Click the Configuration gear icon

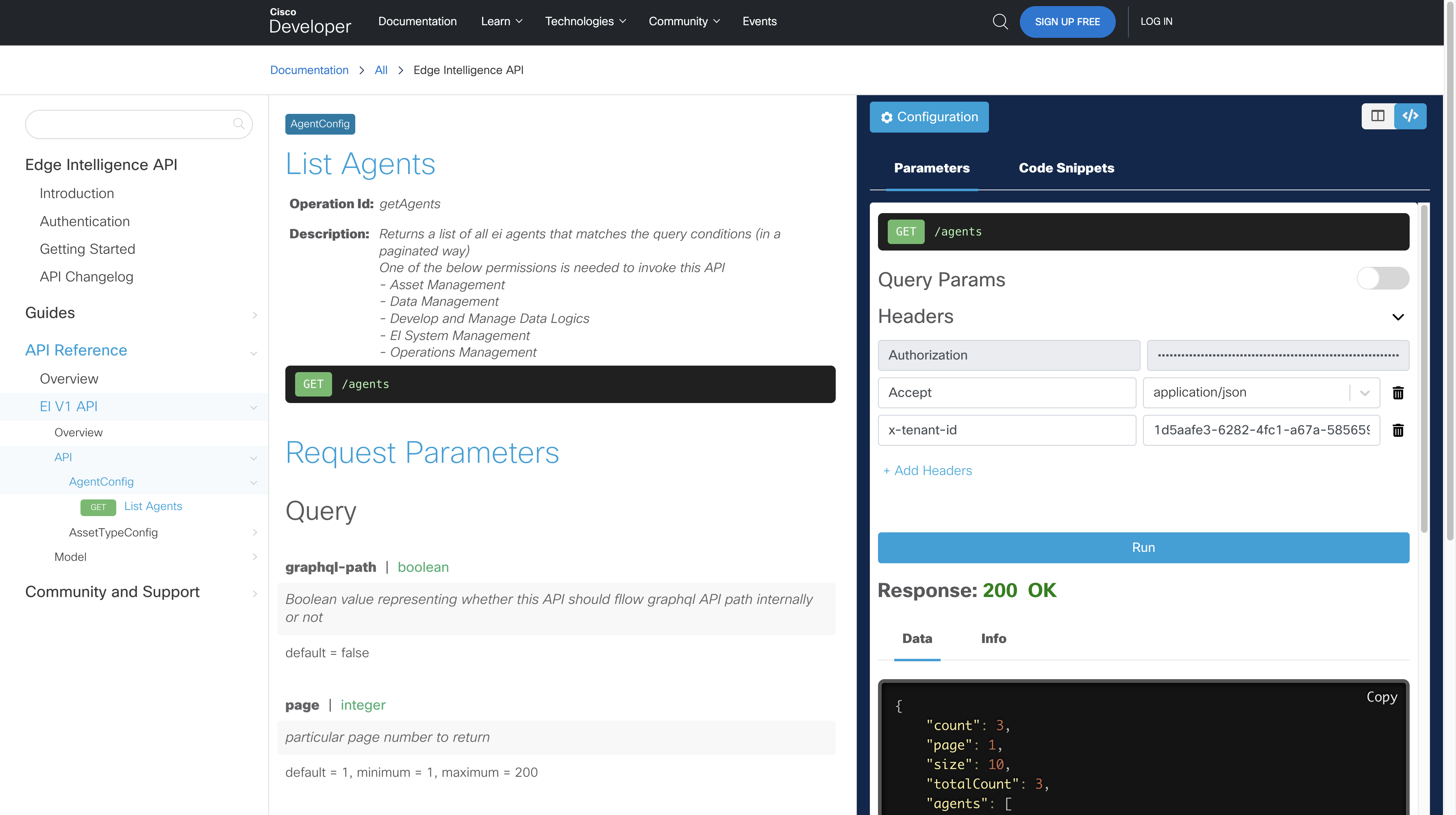(887, 117)
